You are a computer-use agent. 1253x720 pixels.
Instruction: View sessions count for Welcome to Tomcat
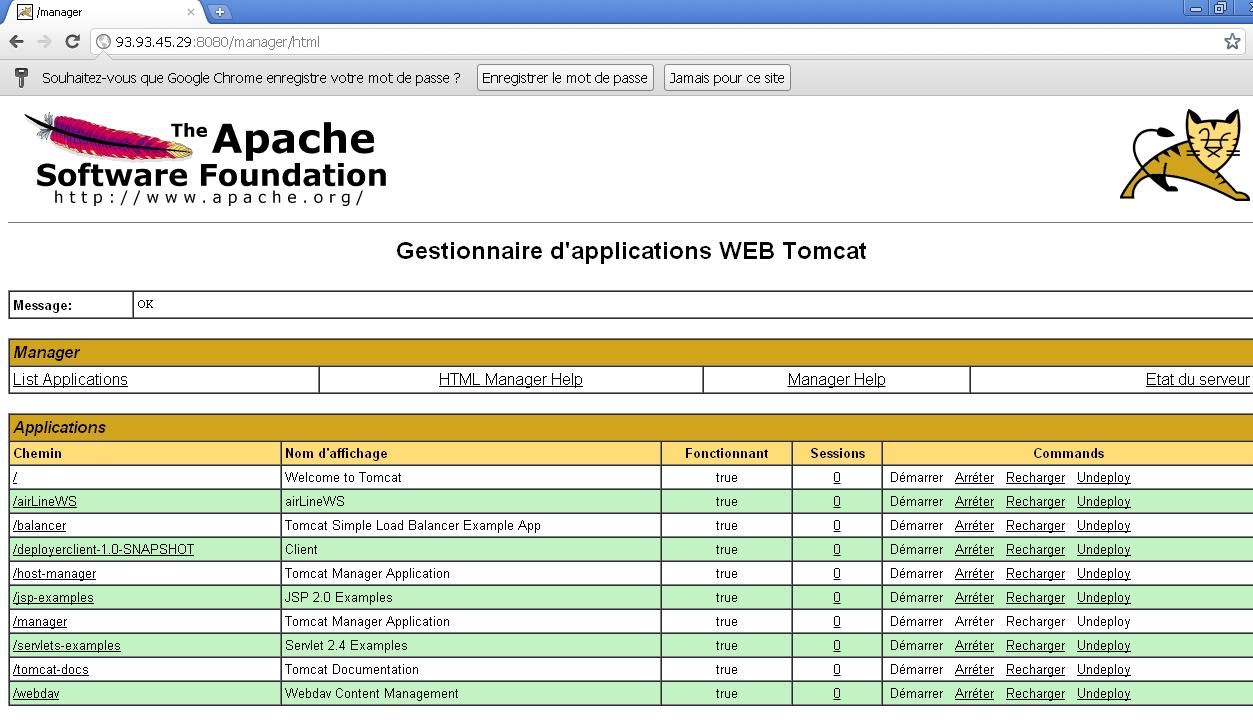point(837,478)
